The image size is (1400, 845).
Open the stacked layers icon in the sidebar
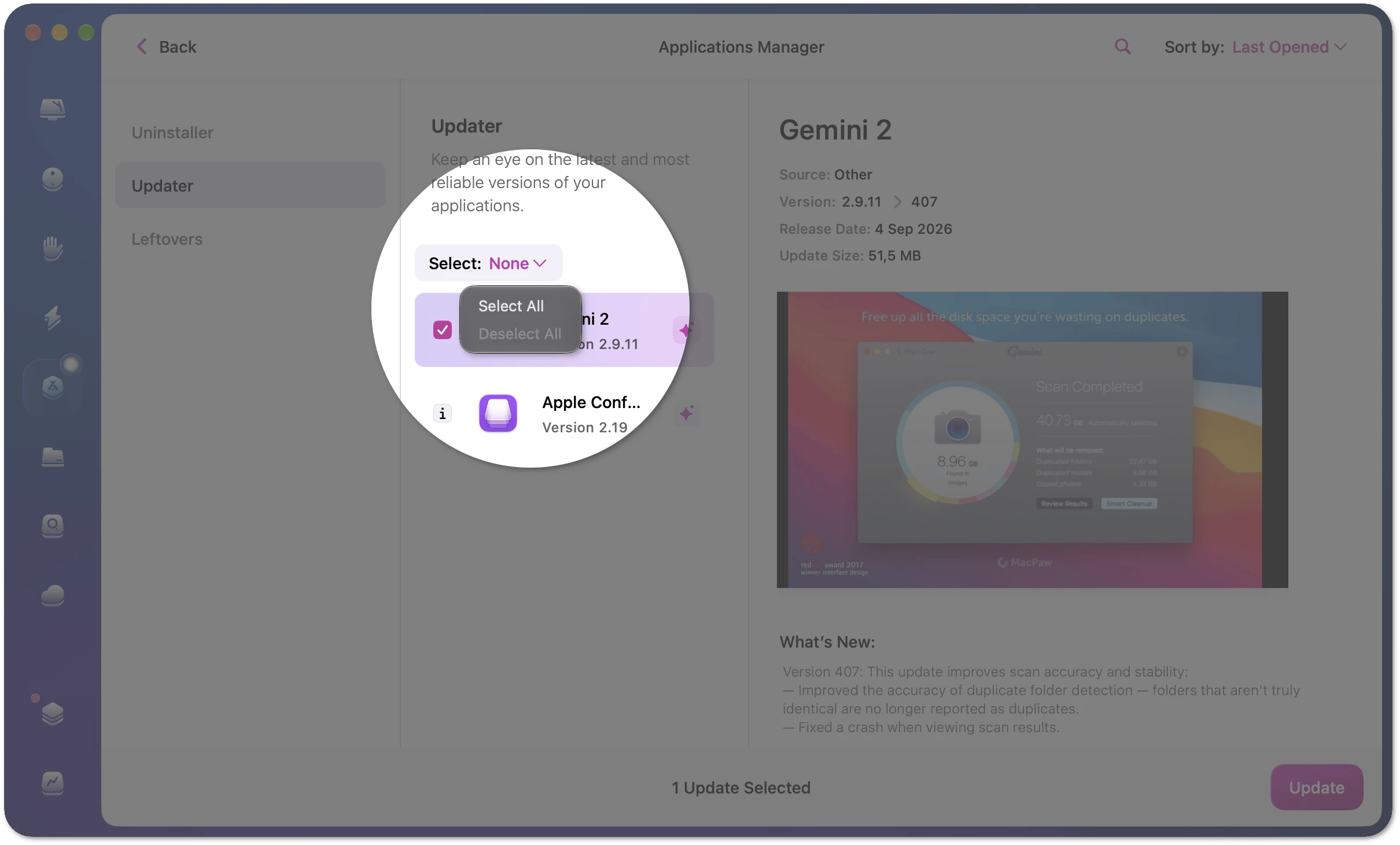(x=53, y=713)
